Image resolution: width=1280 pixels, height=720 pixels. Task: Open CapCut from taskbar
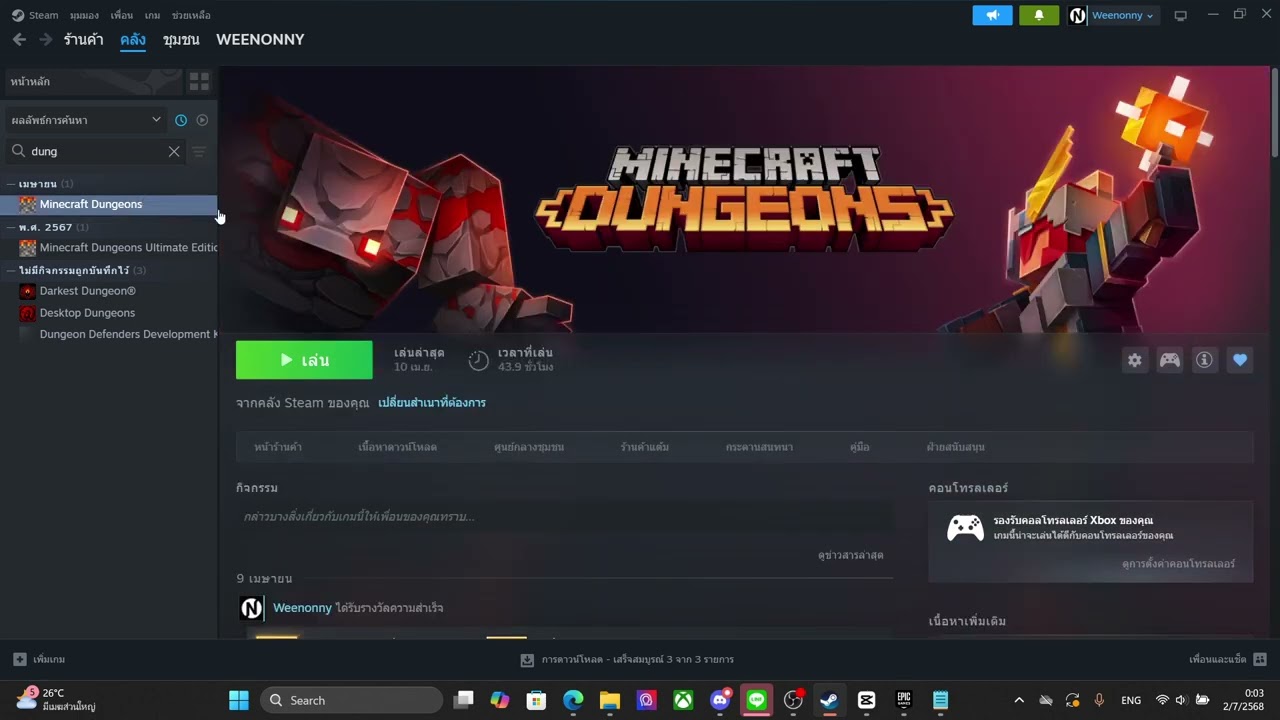click(x=867, y=700)
